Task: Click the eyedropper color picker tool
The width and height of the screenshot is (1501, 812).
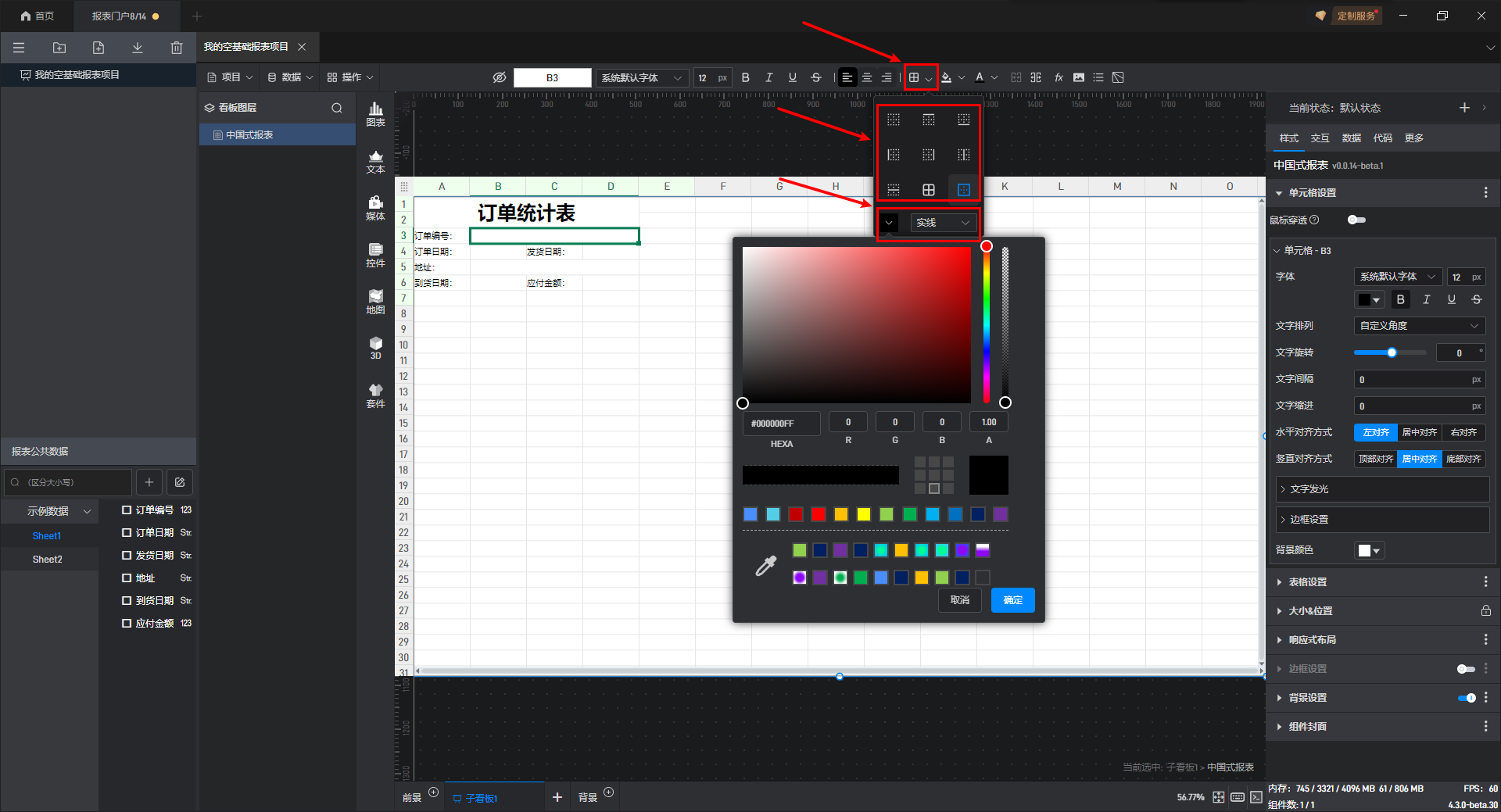Action: click(x=765, y=566)
